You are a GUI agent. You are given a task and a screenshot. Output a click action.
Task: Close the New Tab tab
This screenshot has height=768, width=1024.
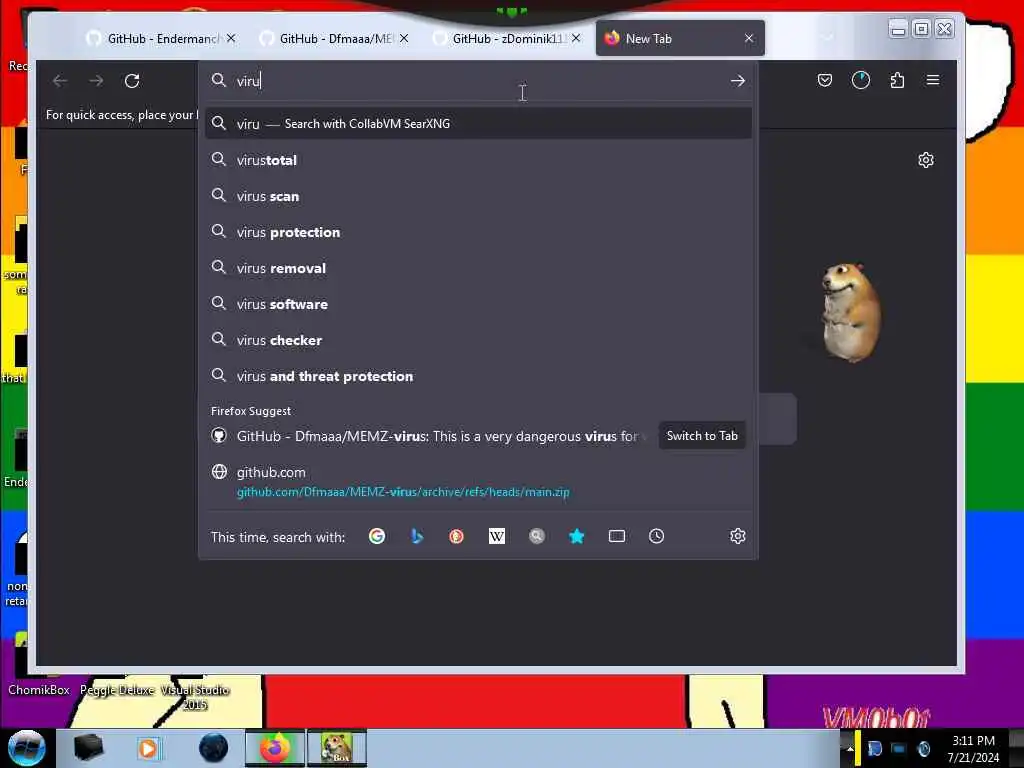[749, 39]
